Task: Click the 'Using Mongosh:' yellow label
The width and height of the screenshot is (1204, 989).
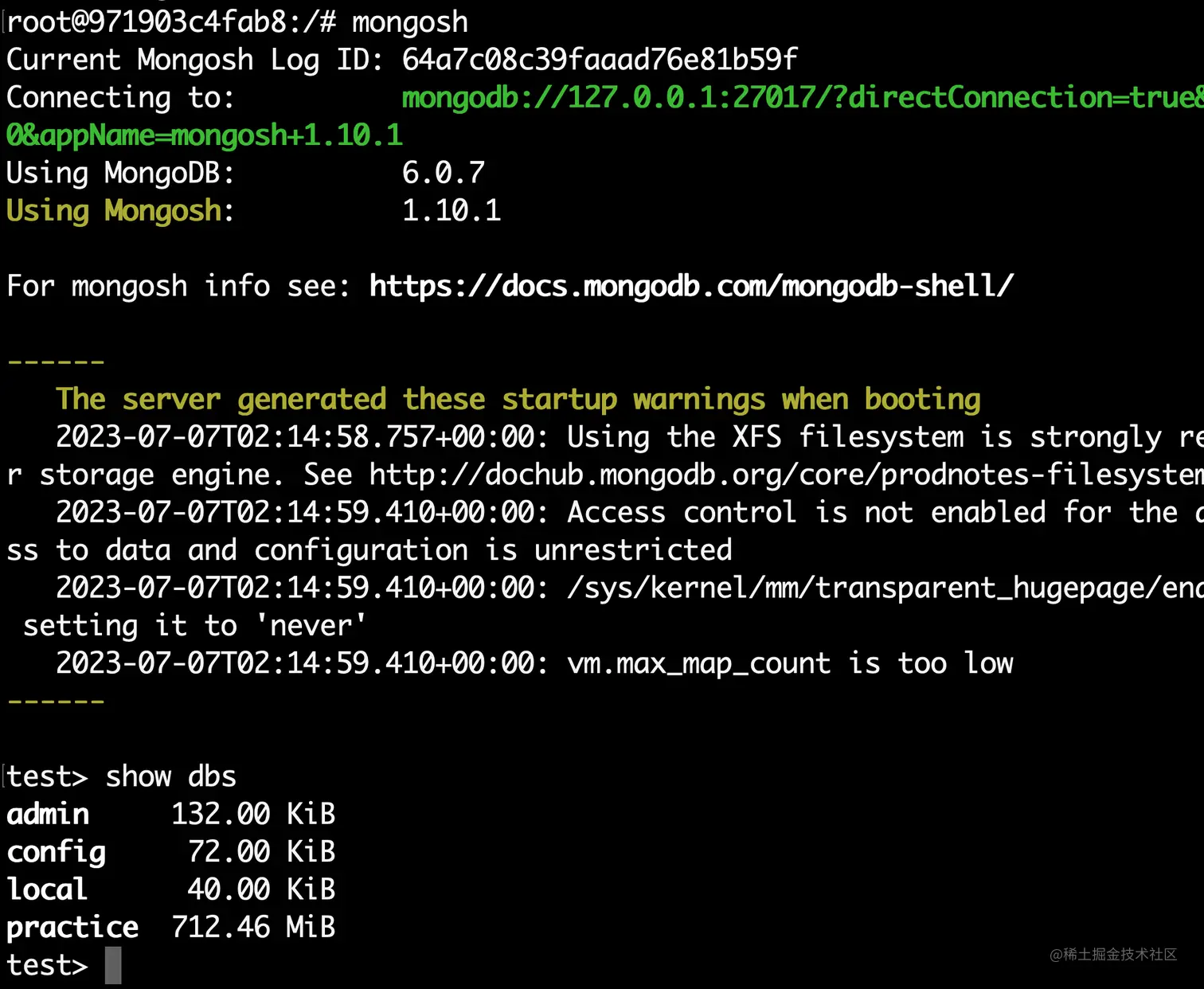Action: 120,211
